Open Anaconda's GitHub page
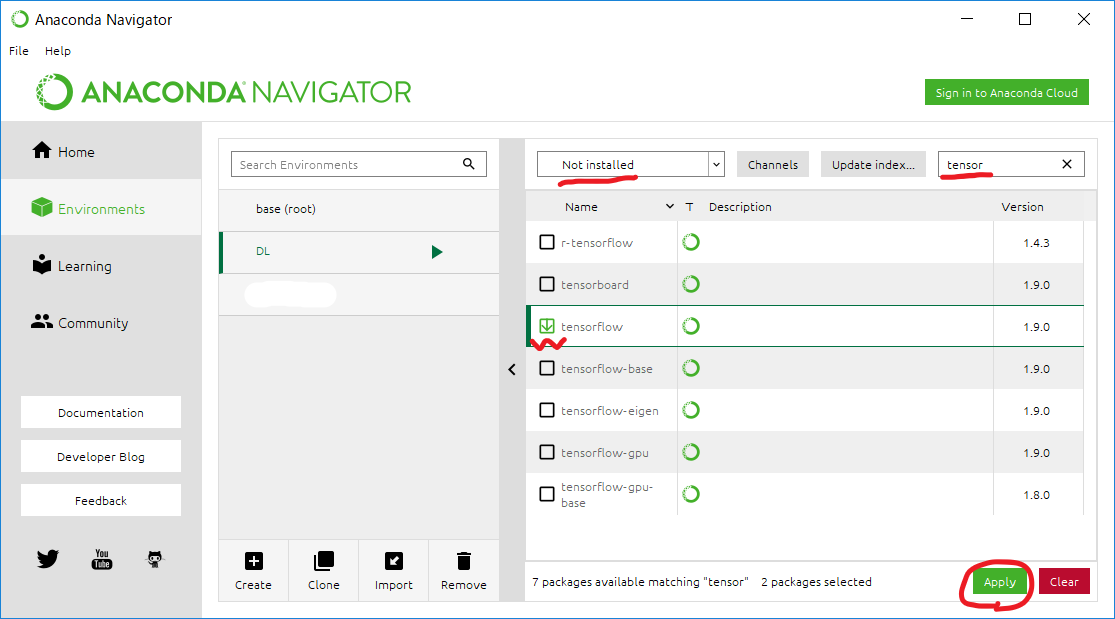Viewport: 1115px width, 619px height. click(x=155, y=559)
